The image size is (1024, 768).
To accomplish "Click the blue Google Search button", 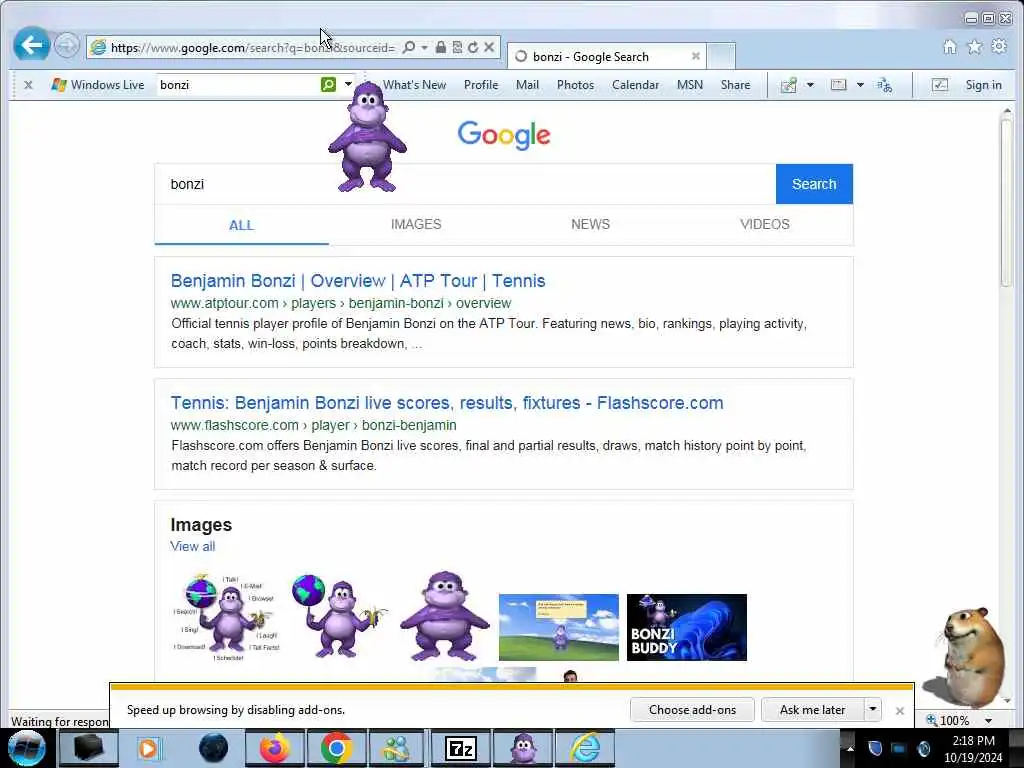I will pos(814,184).
